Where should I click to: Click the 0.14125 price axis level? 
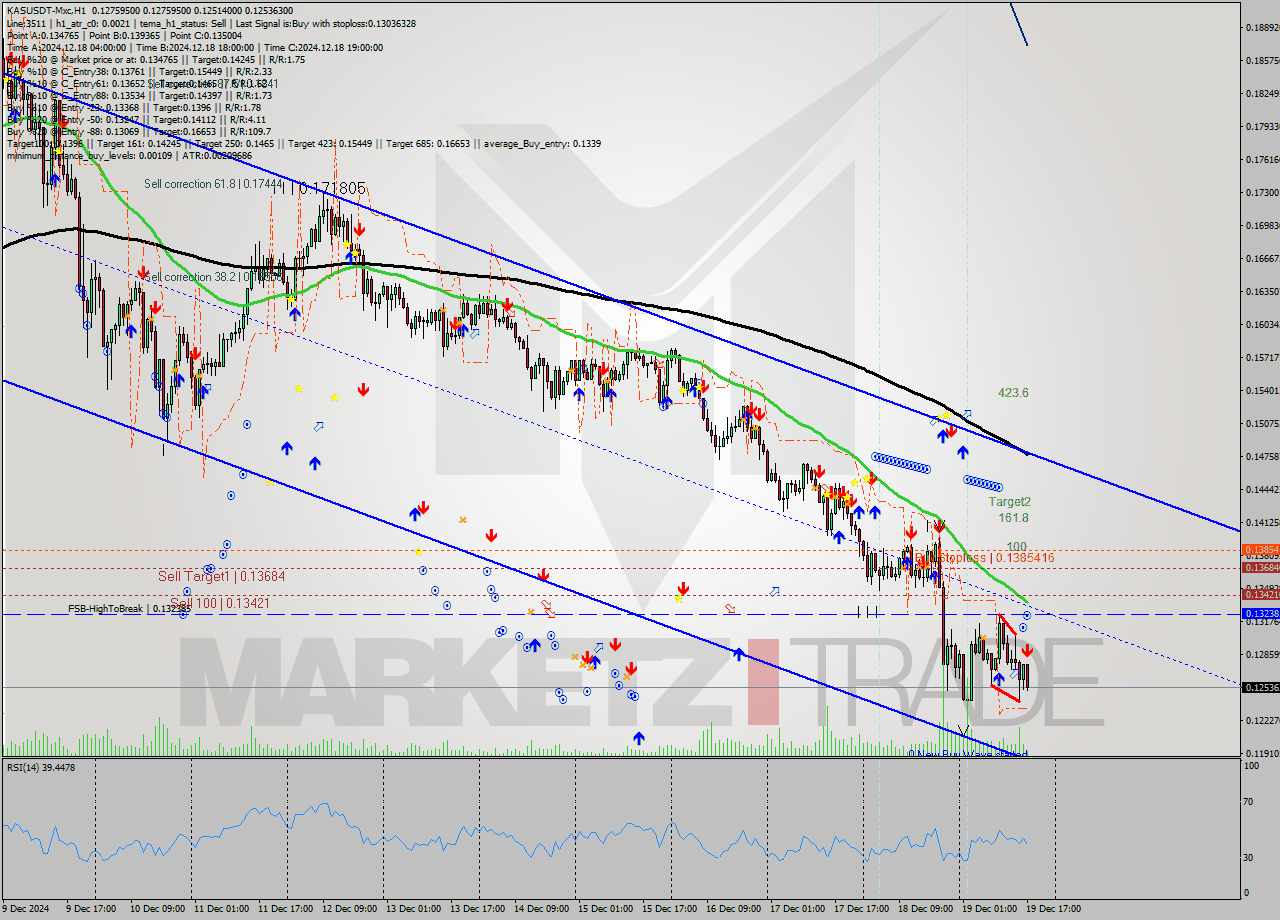tap(1262, 522)
